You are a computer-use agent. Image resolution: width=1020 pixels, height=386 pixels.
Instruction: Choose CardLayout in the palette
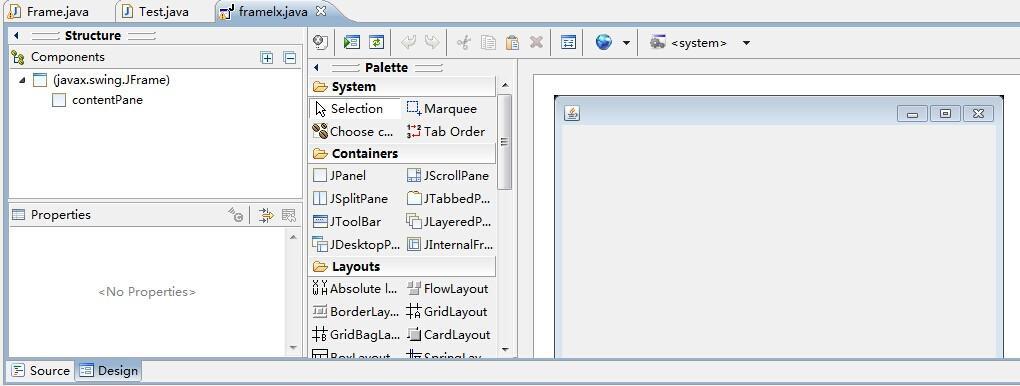click(x=449, y=335)
